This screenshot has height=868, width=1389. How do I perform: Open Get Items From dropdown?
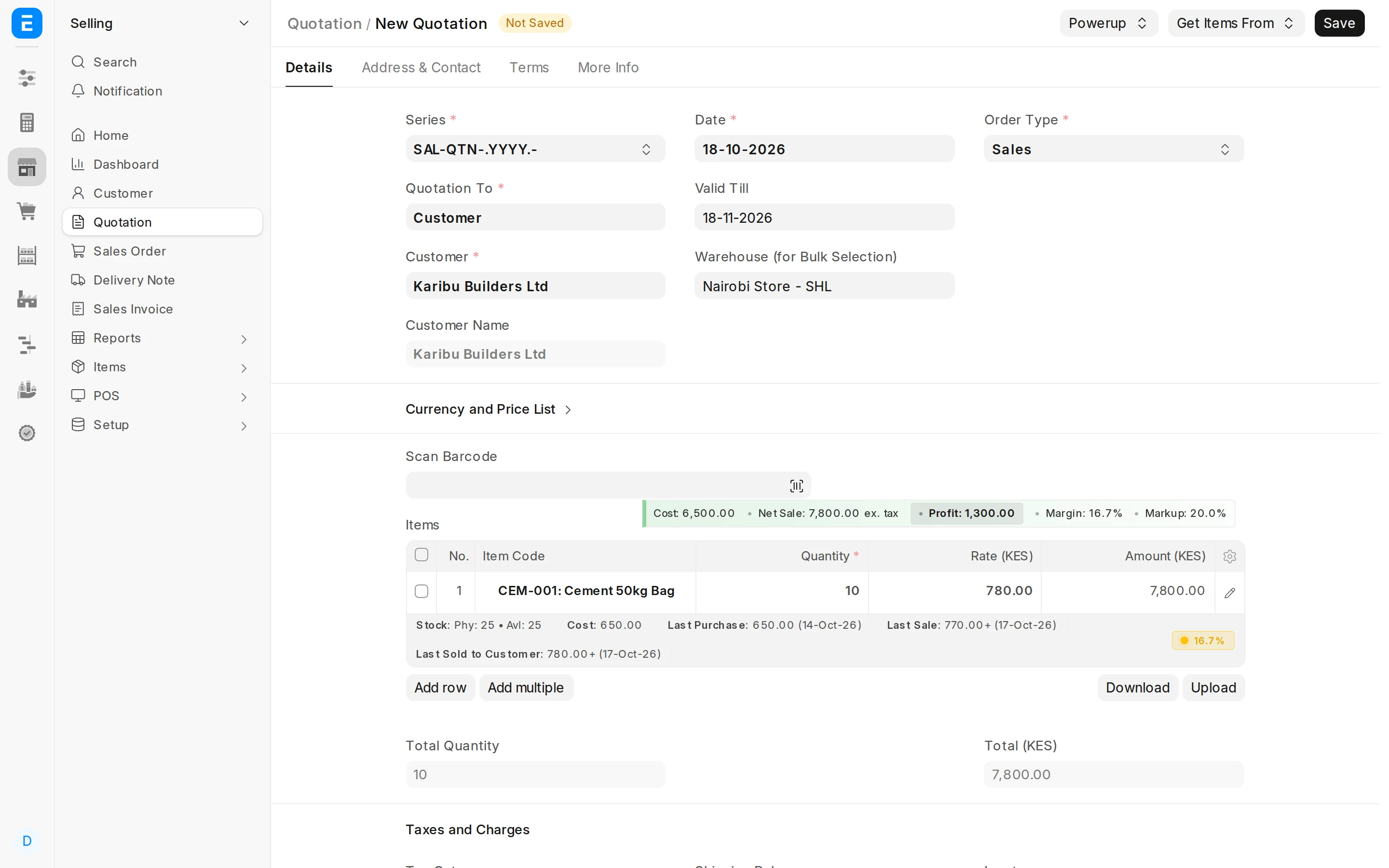[x=1236, y=23]
